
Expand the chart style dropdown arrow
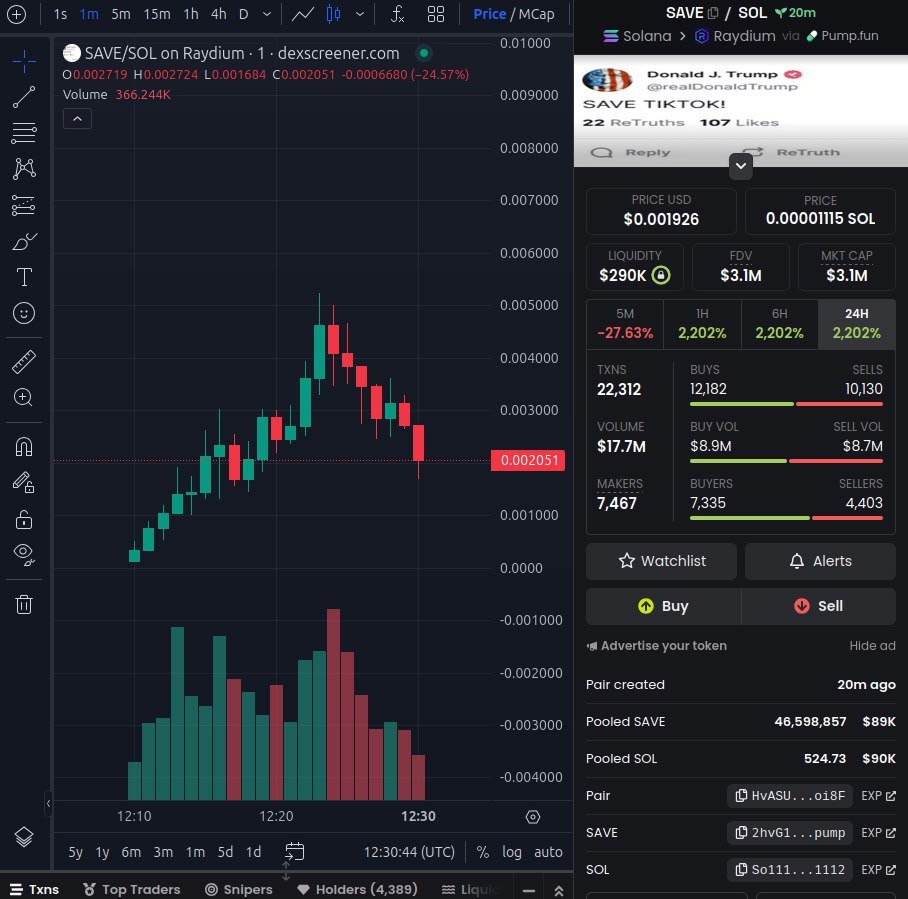360,14
